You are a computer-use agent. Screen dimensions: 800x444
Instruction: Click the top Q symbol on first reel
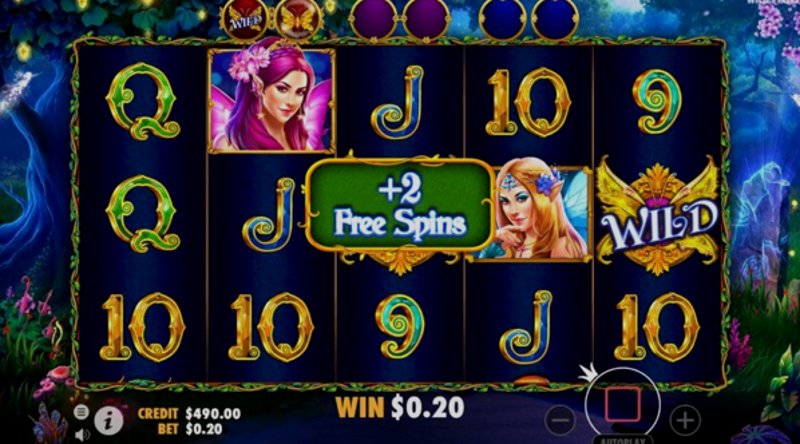click(x=142, y=101)
